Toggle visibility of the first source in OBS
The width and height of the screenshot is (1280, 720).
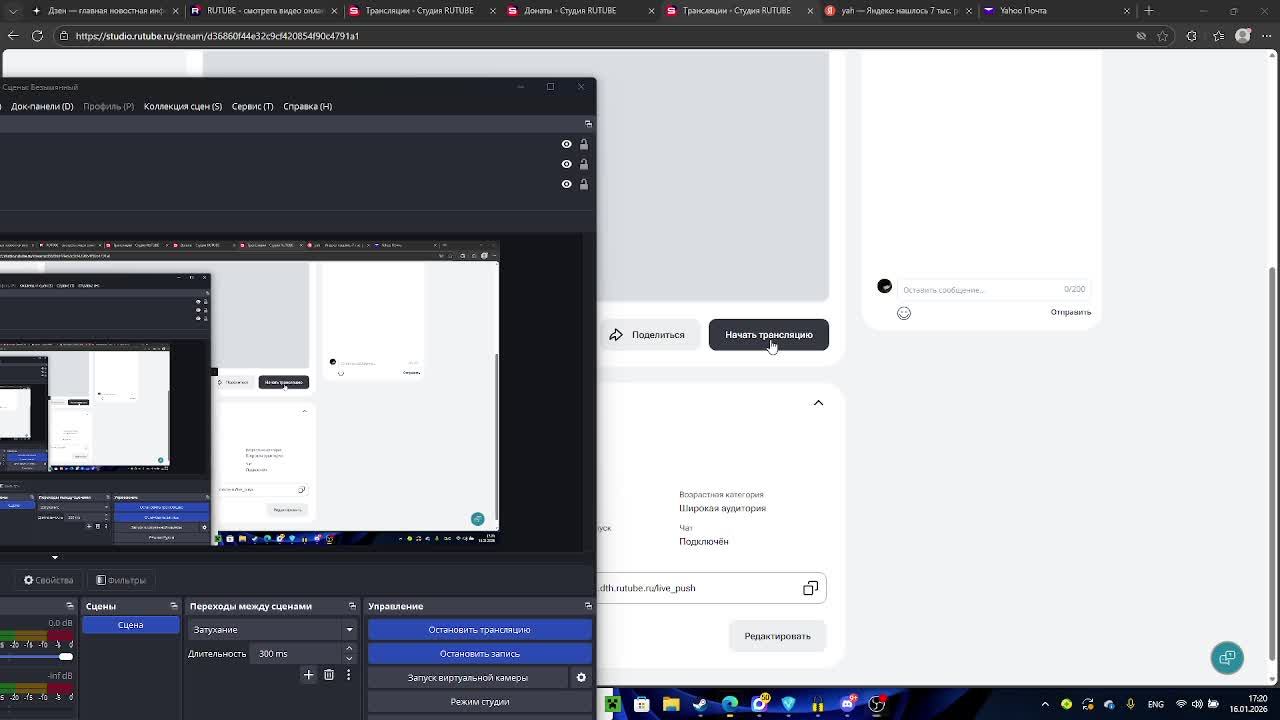(x=566, y=144)
